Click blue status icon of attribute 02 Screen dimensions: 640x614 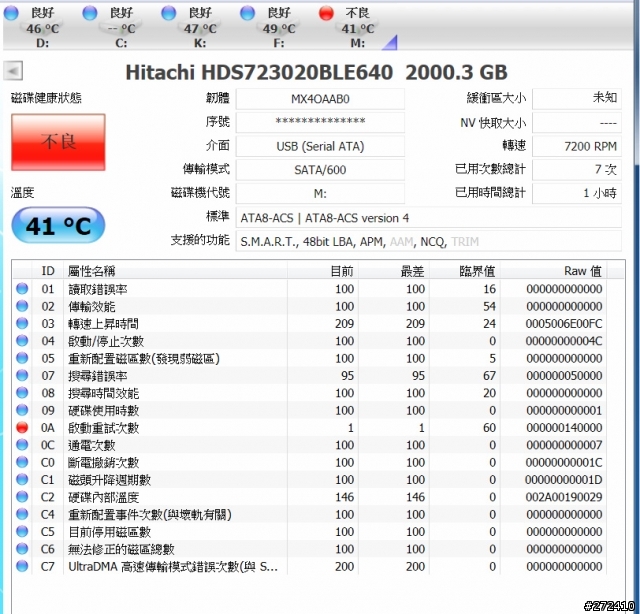pyautogui.click(x=22, y=306)
